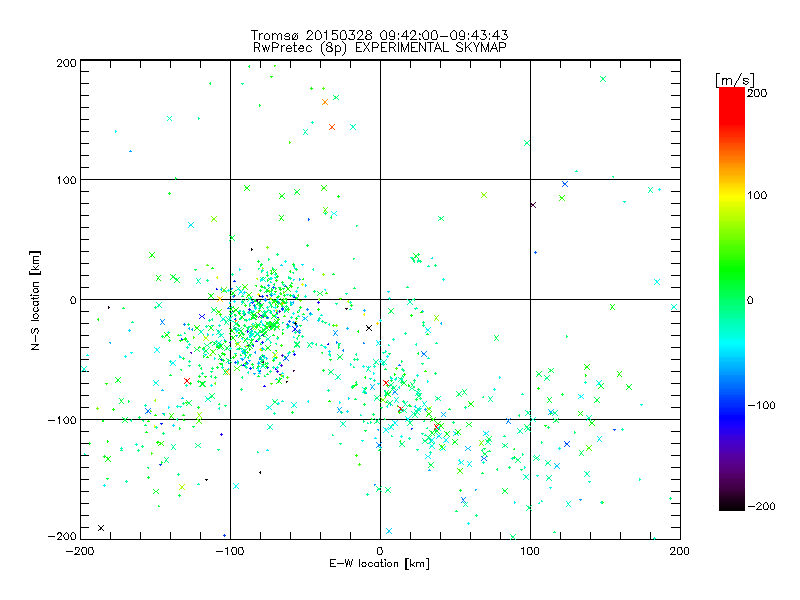Click the velocity color bar
Screen dimensions: 800x600
(732, 298)
